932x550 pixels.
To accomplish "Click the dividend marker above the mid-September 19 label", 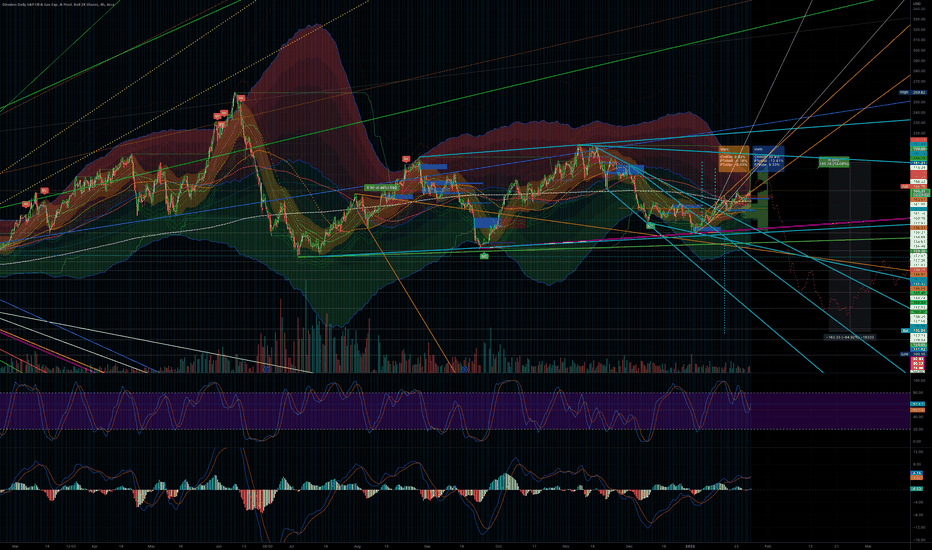I will click(464, 369).
